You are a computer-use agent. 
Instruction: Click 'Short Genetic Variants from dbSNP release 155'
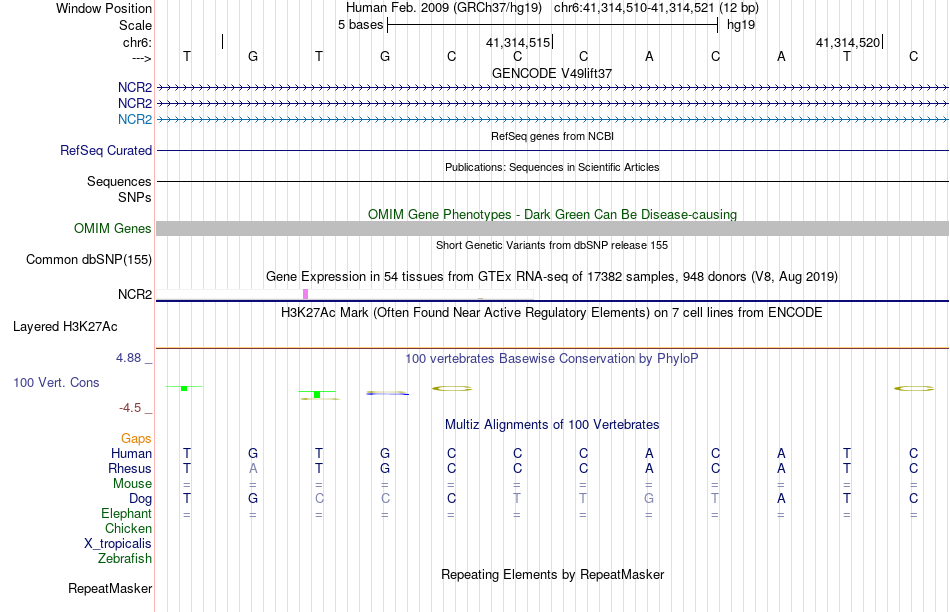click(x=552, y=245)
